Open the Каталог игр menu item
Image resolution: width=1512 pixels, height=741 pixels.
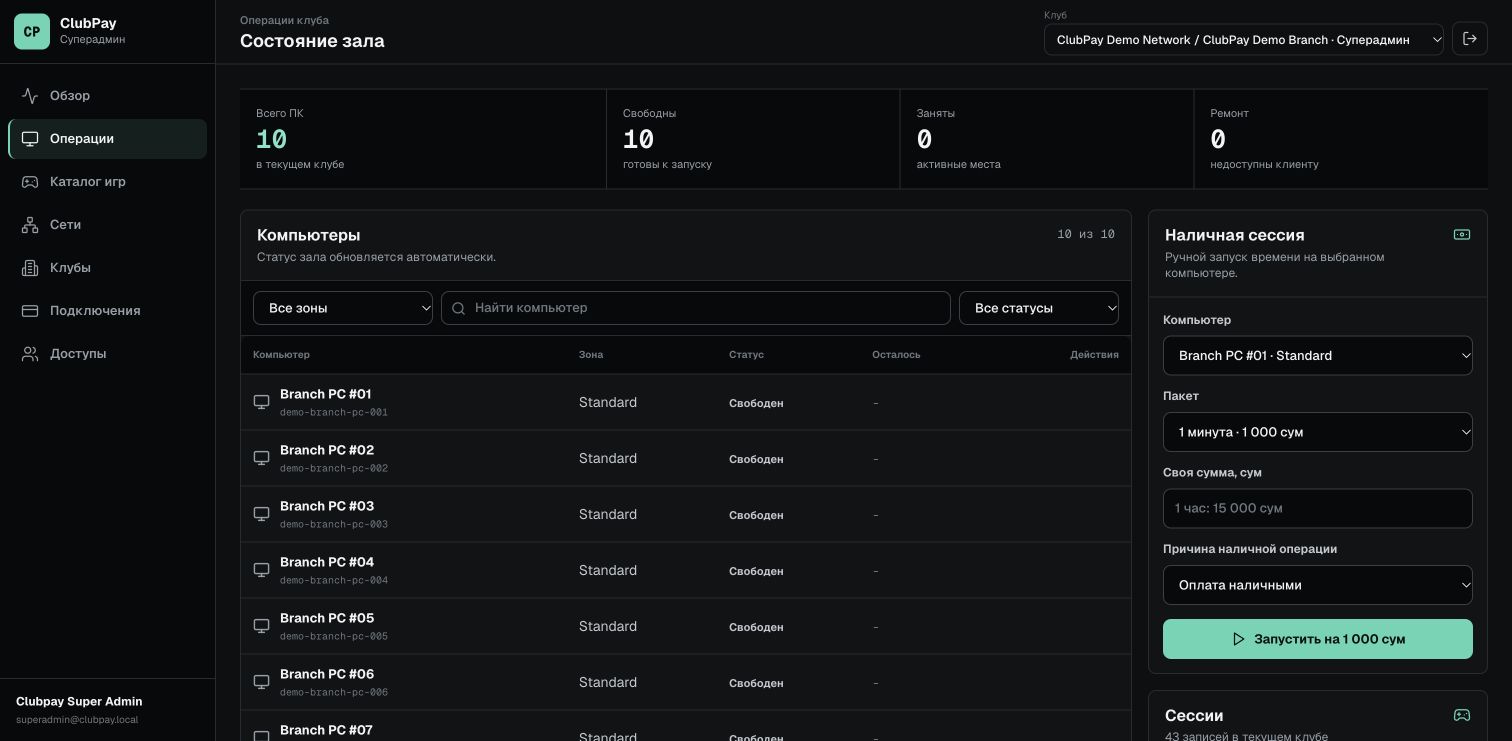tap(107, 182)
